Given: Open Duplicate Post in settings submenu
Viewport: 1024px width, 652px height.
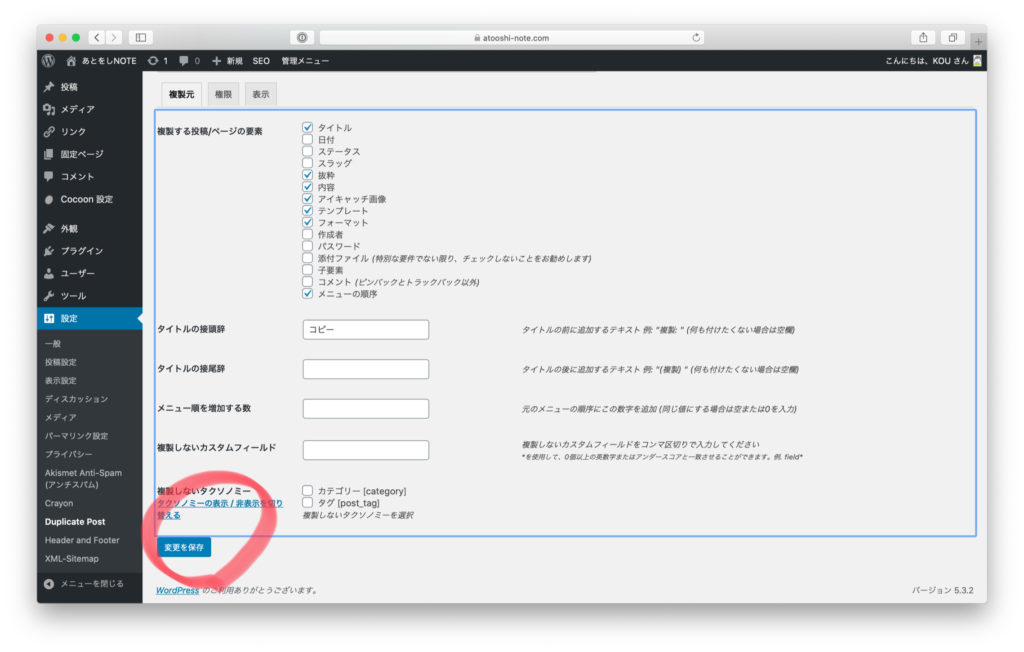Looking at the screenshot, I should point(75,522).
